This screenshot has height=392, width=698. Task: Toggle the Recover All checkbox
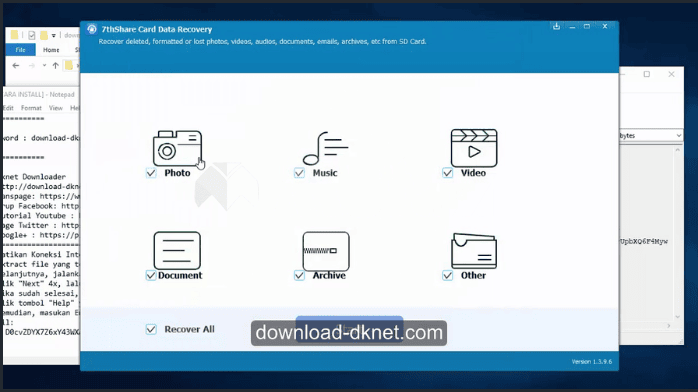(151, 329)
